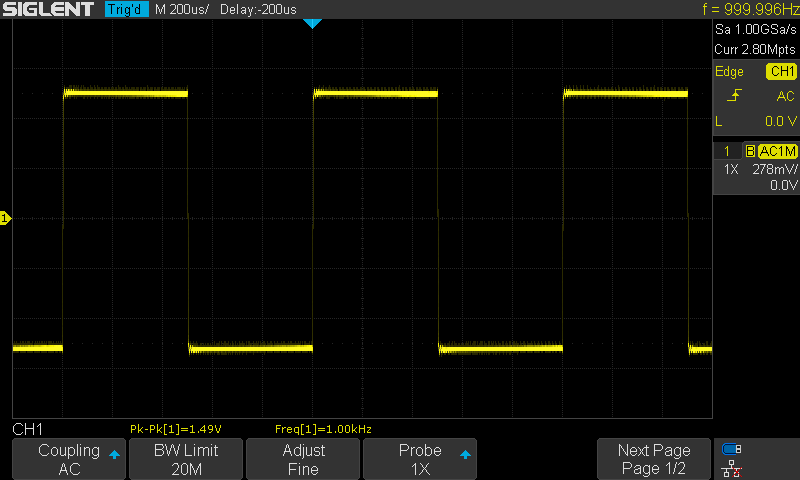Open the Coupling AC menu button
Screen dimensions: 800x480
69,459
